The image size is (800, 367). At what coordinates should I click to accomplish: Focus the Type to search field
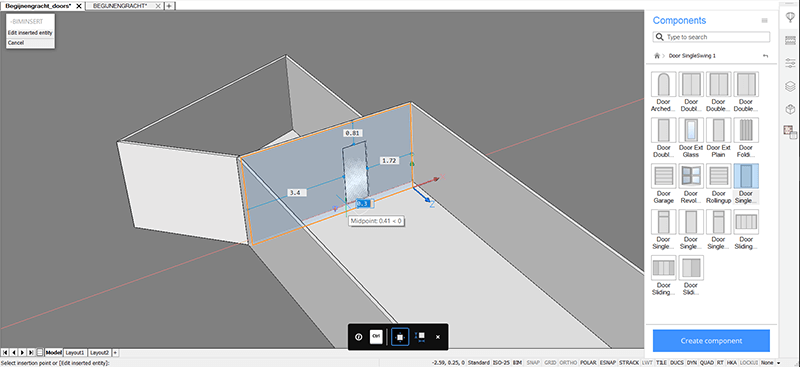(711, 37)
